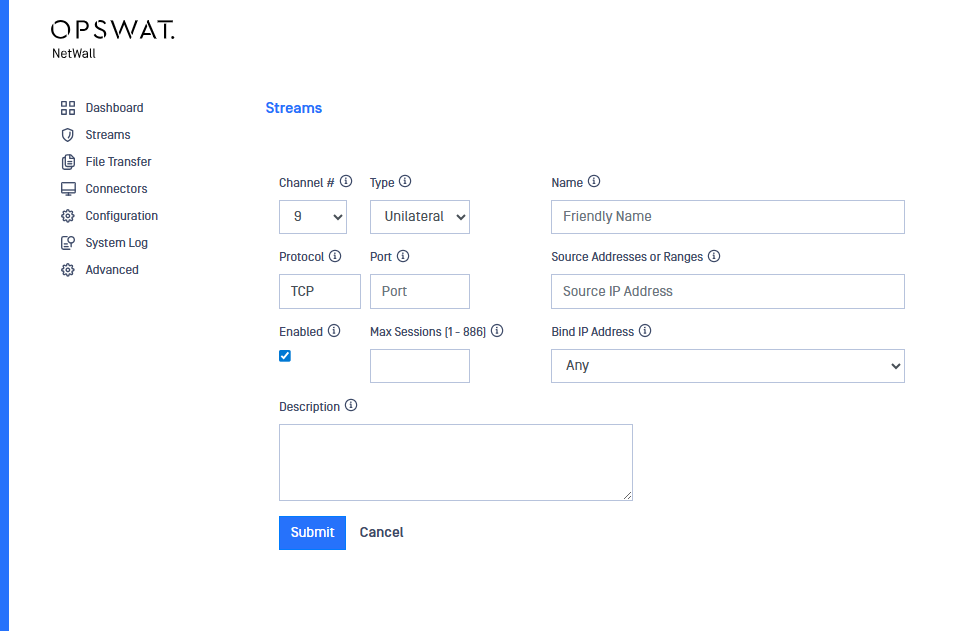Uncheck the Enabled checkbox
Image resolution: width=970 pixels, height=631 pixels.
point(285,356)
